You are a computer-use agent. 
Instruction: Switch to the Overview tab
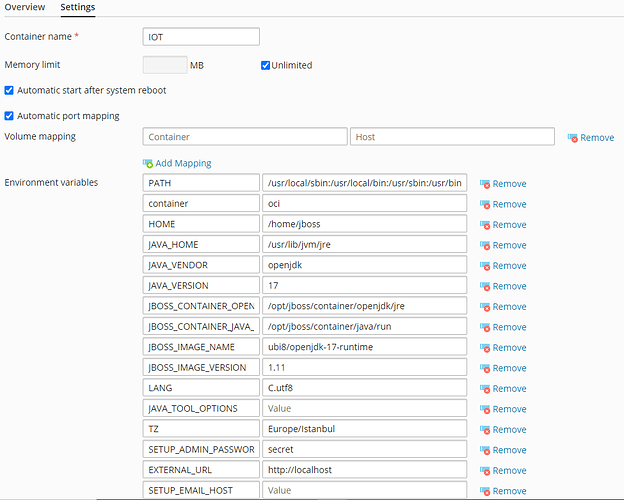coord(25,7)
